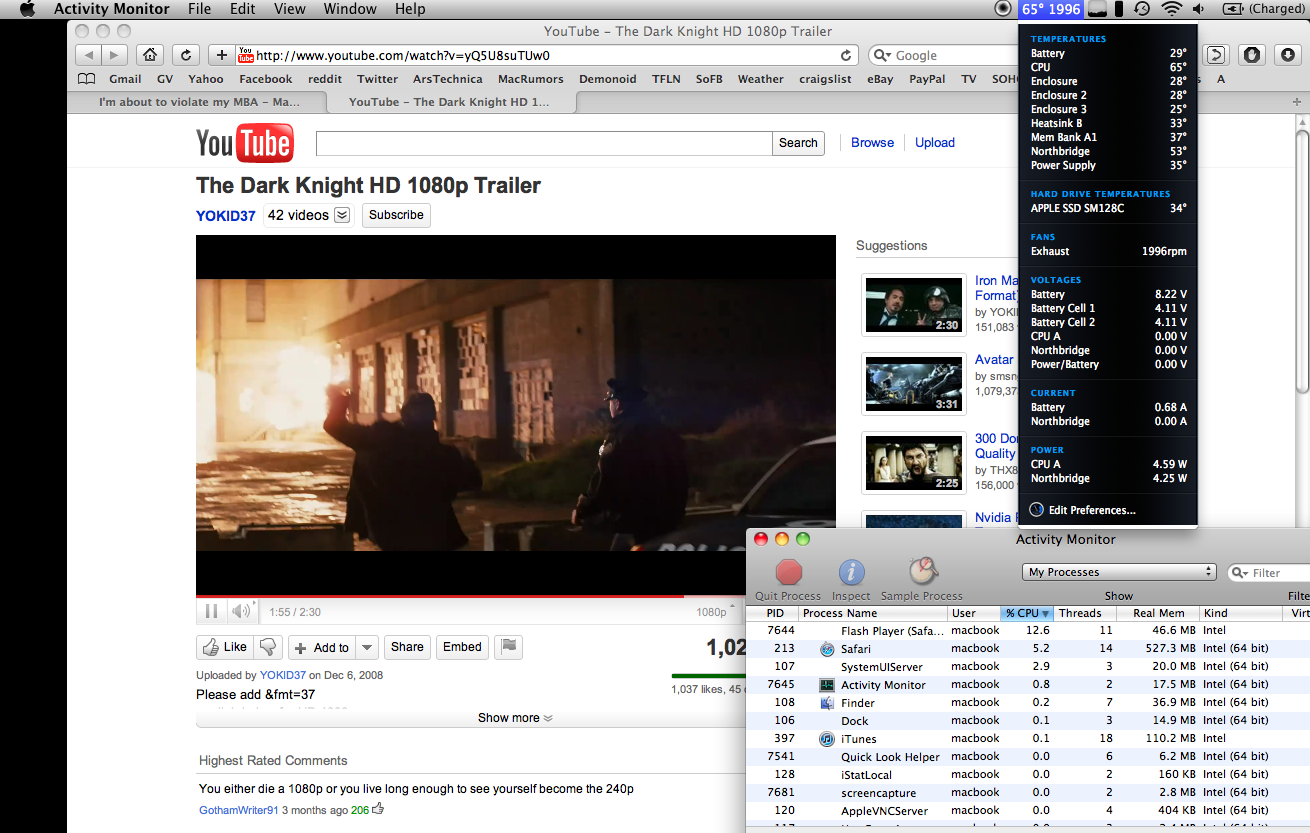Viewport: 1310px width, 833px height.
Task: Click the GothamWriter91 commenter link
Action: (239, 810)
